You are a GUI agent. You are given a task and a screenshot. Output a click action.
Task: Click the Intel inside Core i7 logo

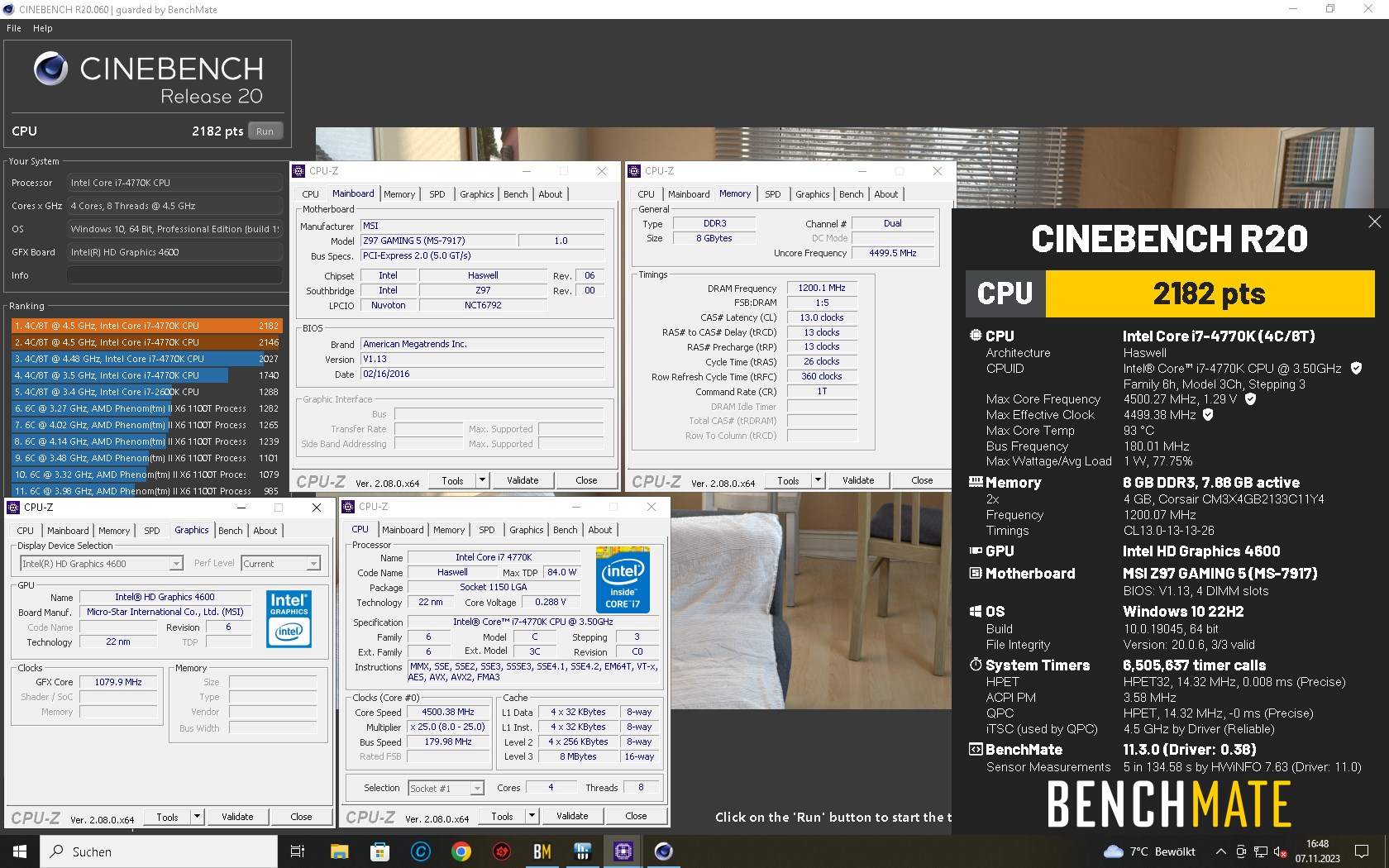623,579
